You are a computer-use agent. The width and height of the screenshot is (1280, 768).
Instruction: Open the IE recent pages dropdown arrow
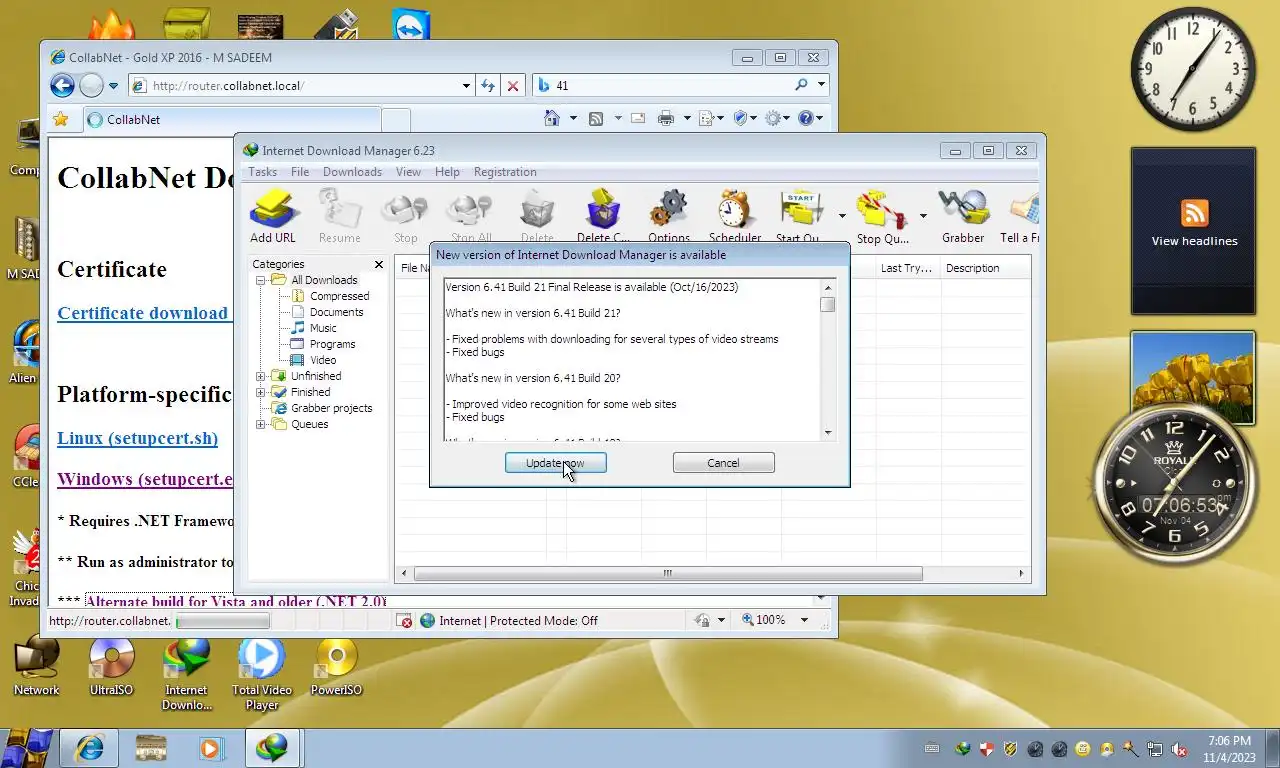[113, 86]
